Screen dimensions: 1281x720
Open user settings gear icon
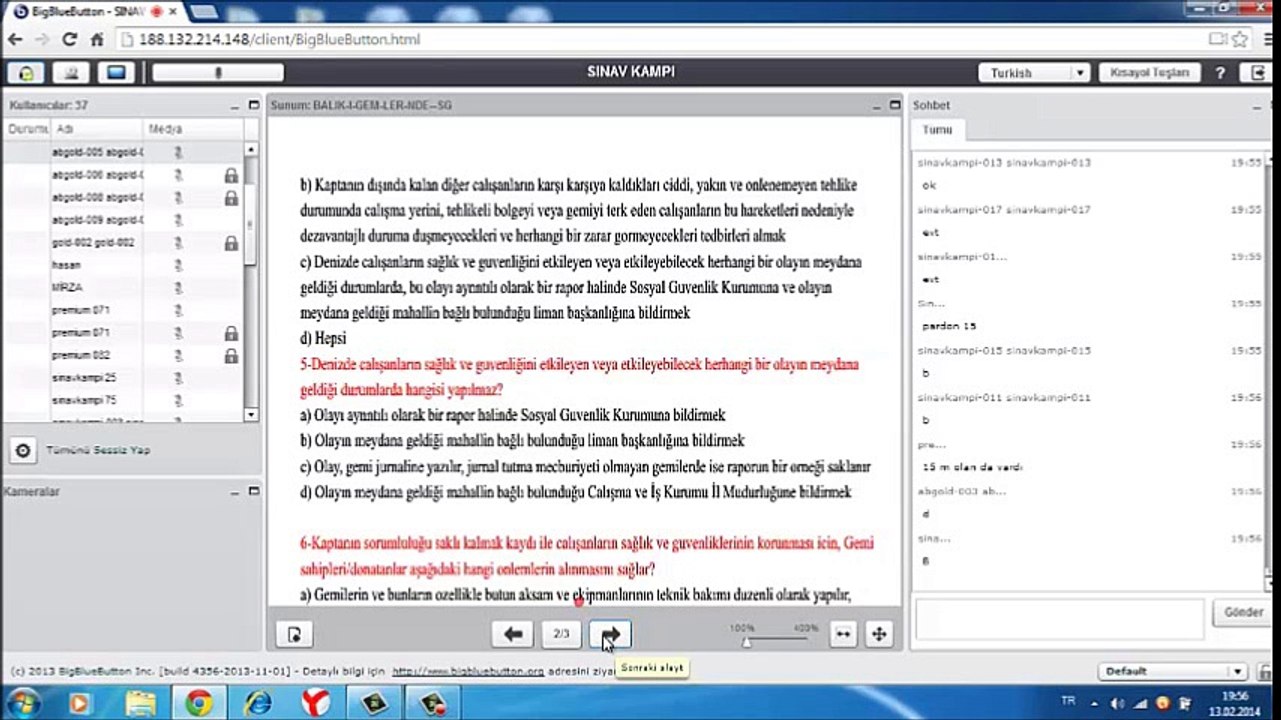coord(22,450)
